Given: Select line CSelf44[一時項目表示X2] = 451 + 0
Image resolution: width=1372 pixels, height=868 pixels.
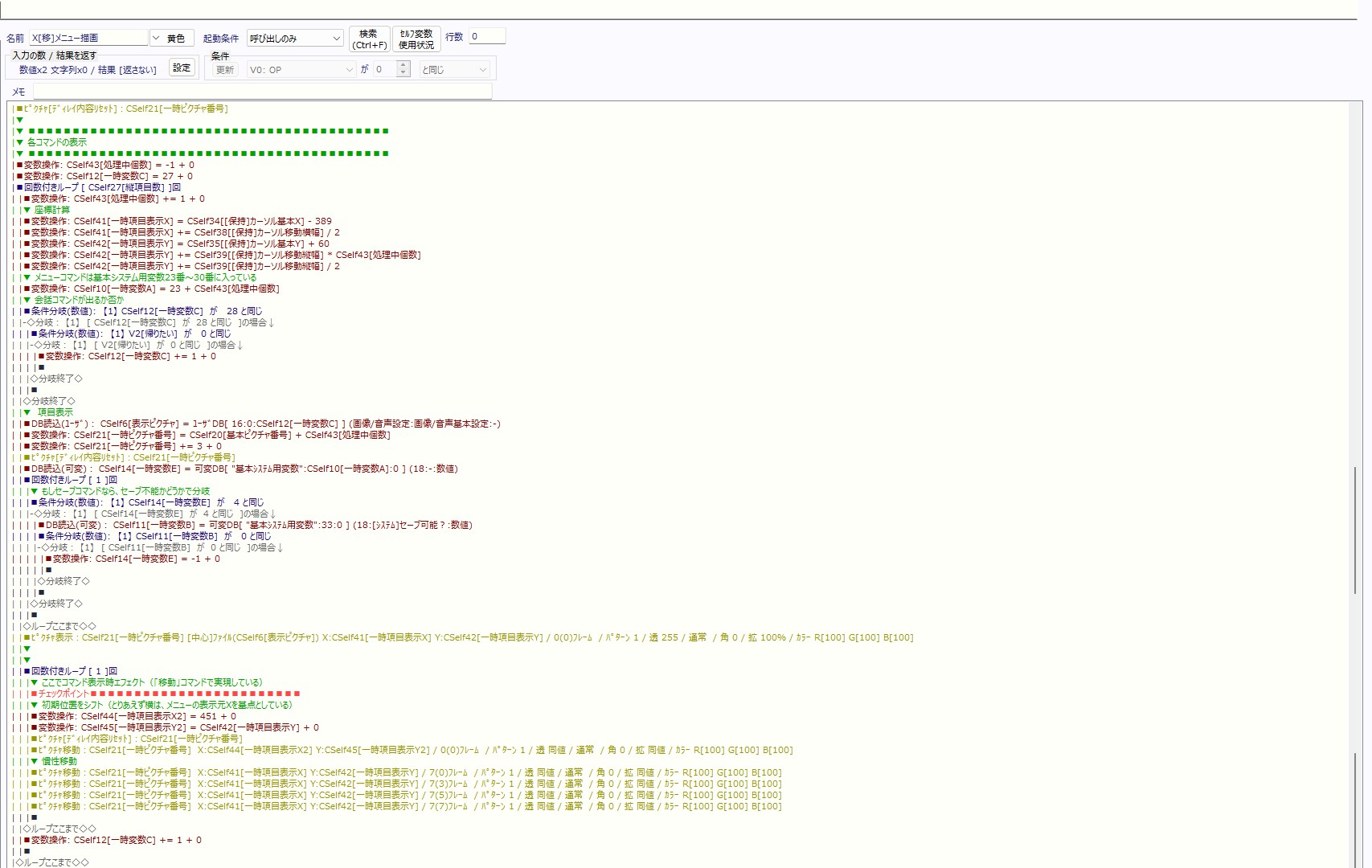Looking at the screenshot, I should (137, 716).
